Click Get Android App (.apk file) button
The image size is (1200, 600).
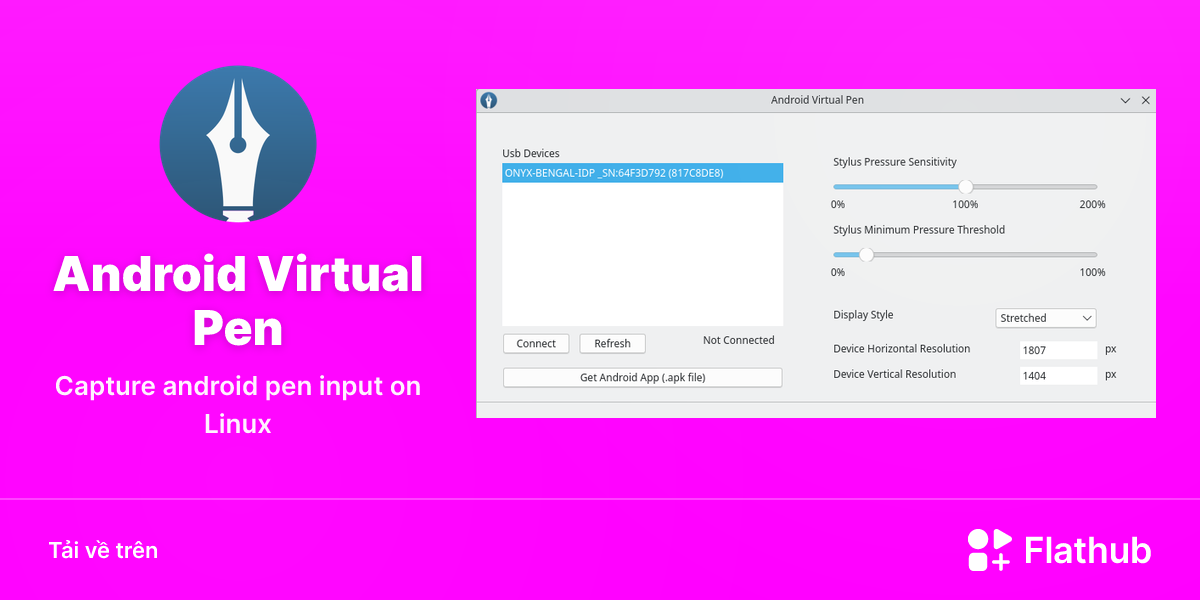coord(642,377)
